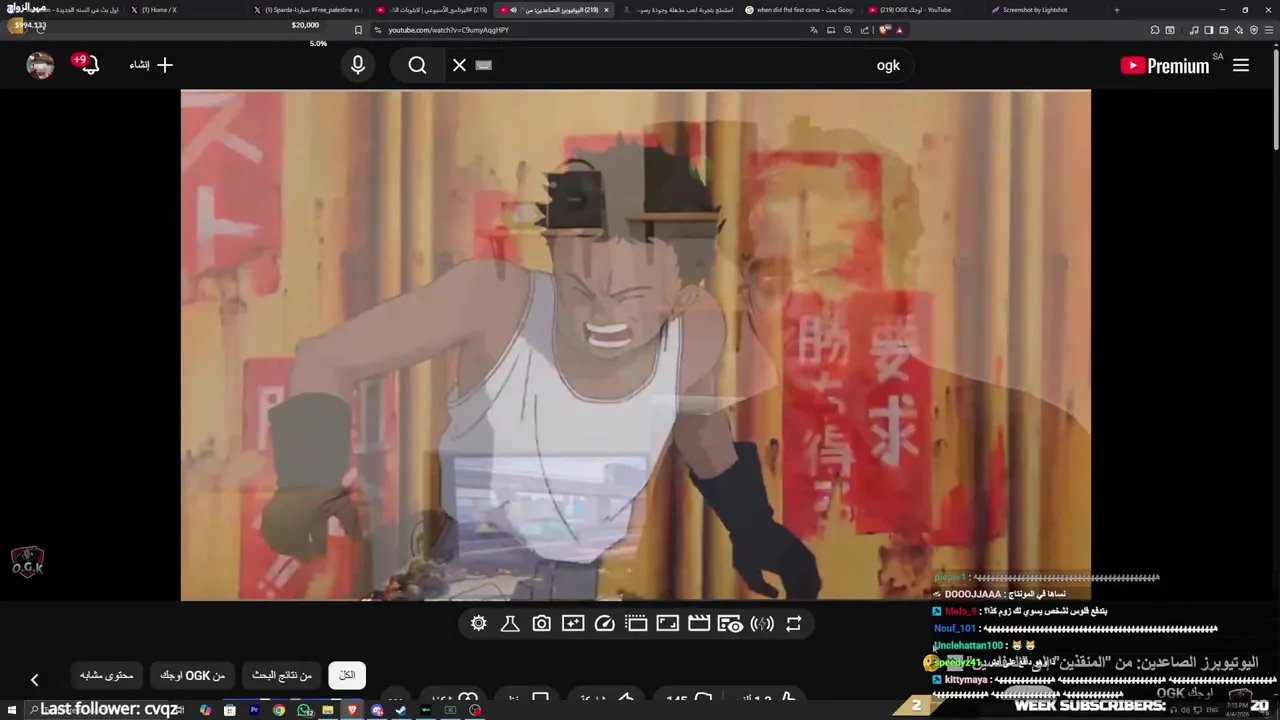Click the voice search microphone button
Image resolution: width=1280 pixels, height=720 pixels.
(x=358, y=65)
